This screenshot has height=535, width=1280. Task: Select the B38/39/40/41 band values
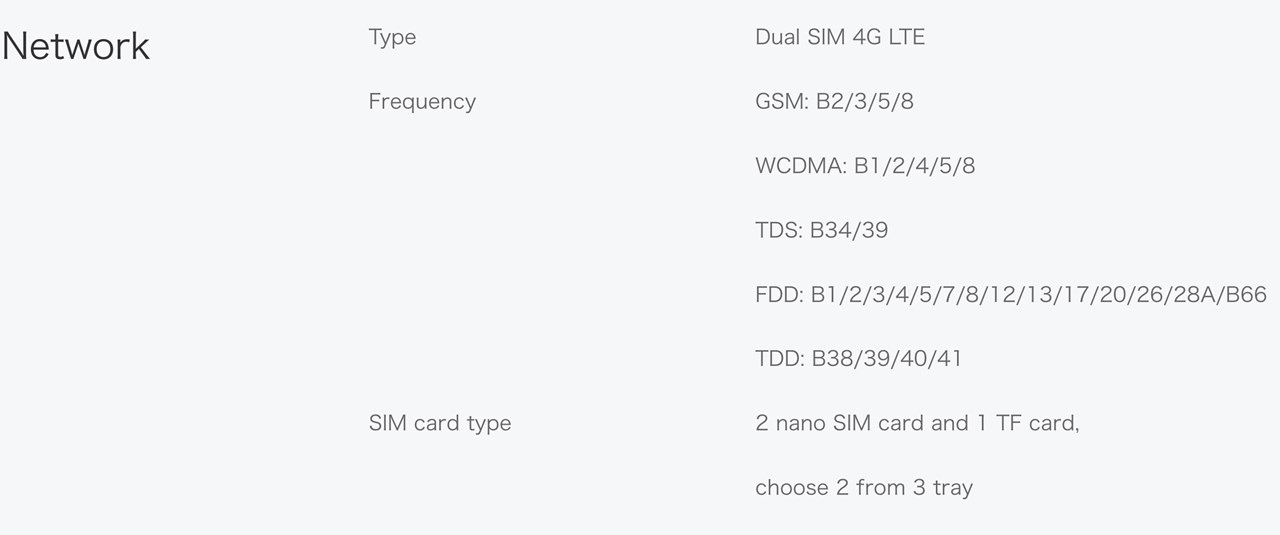pyautogui.click(x=887, y=358)
